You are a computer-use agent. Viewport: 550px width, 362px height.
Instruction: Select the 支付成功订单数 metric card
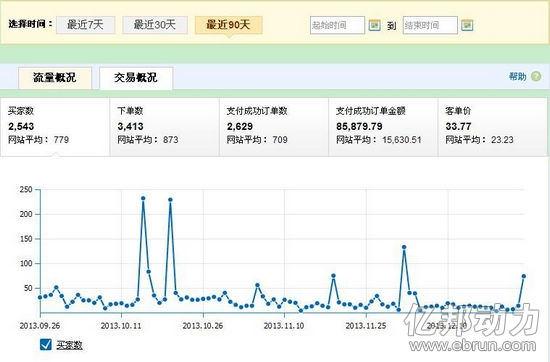click(274, 127)
